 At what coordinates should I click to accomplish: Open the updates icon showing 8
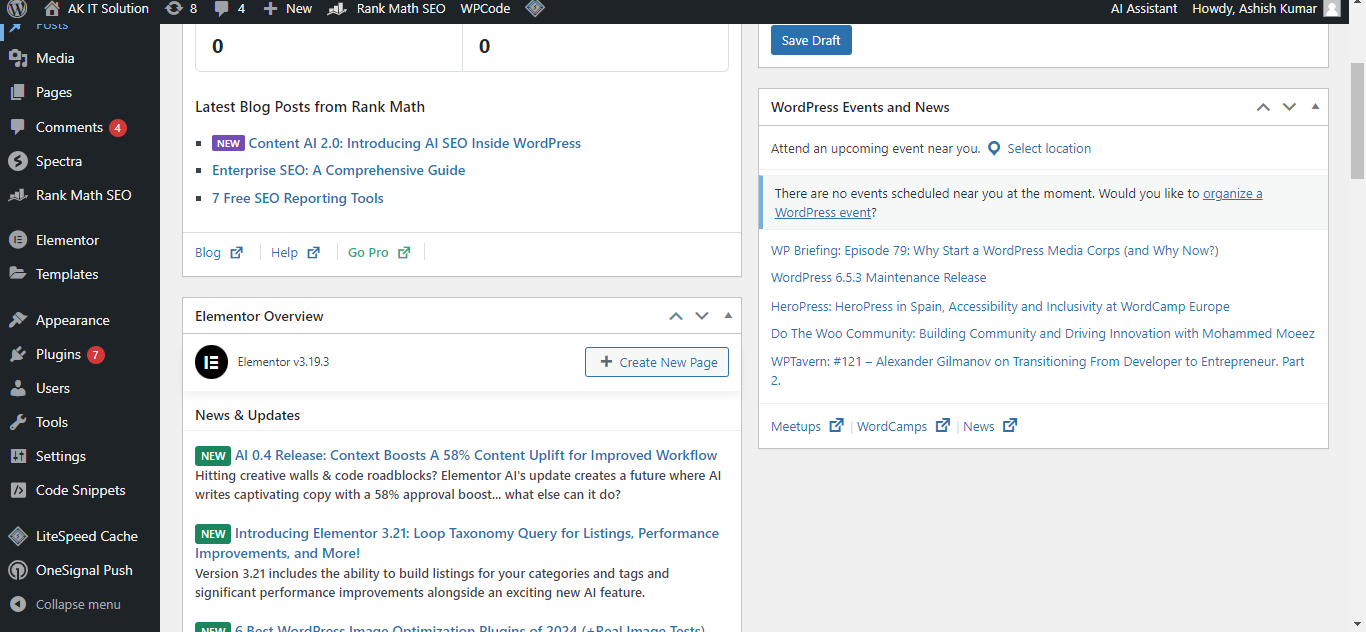(x=180, y=8)
